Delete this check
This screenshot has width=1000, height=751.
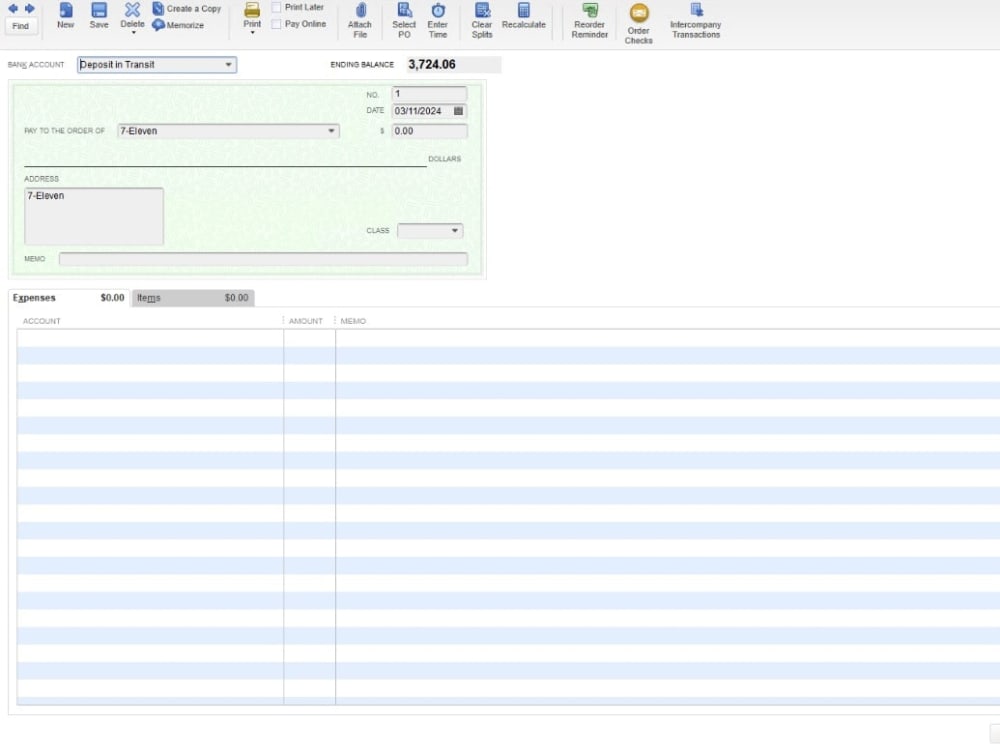pyautogui.click(x=132, y=14)
